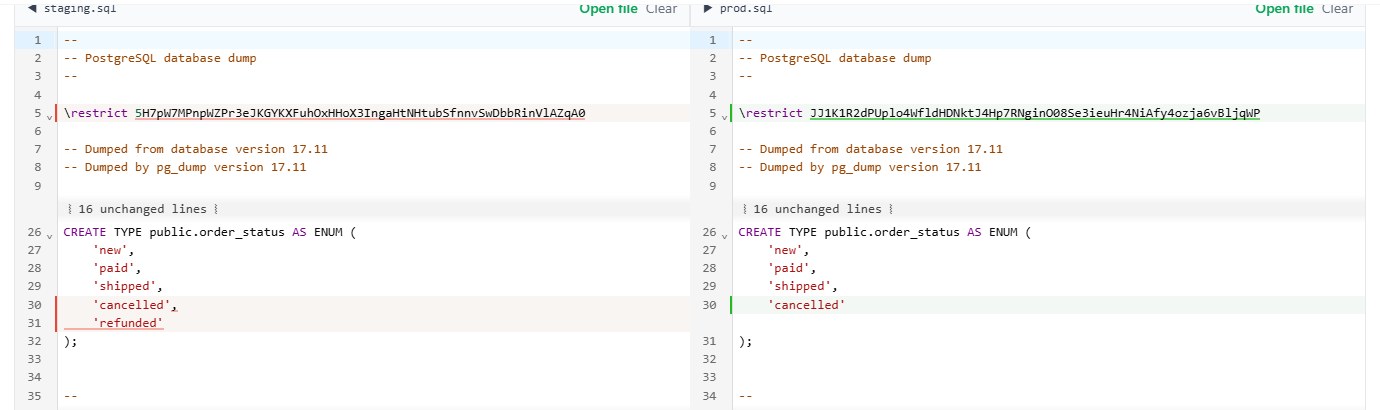Clear the staging.sql pane
The width and height of the screenshot is (1380, 410).
coord(661,8)
